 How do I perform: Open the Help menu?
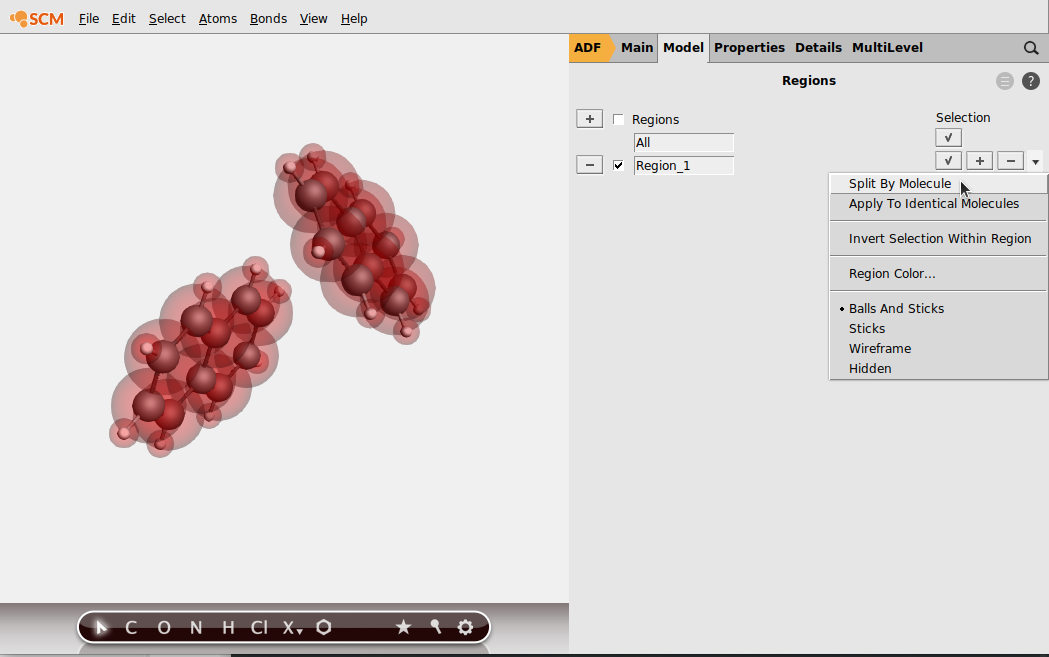(354, 19)
